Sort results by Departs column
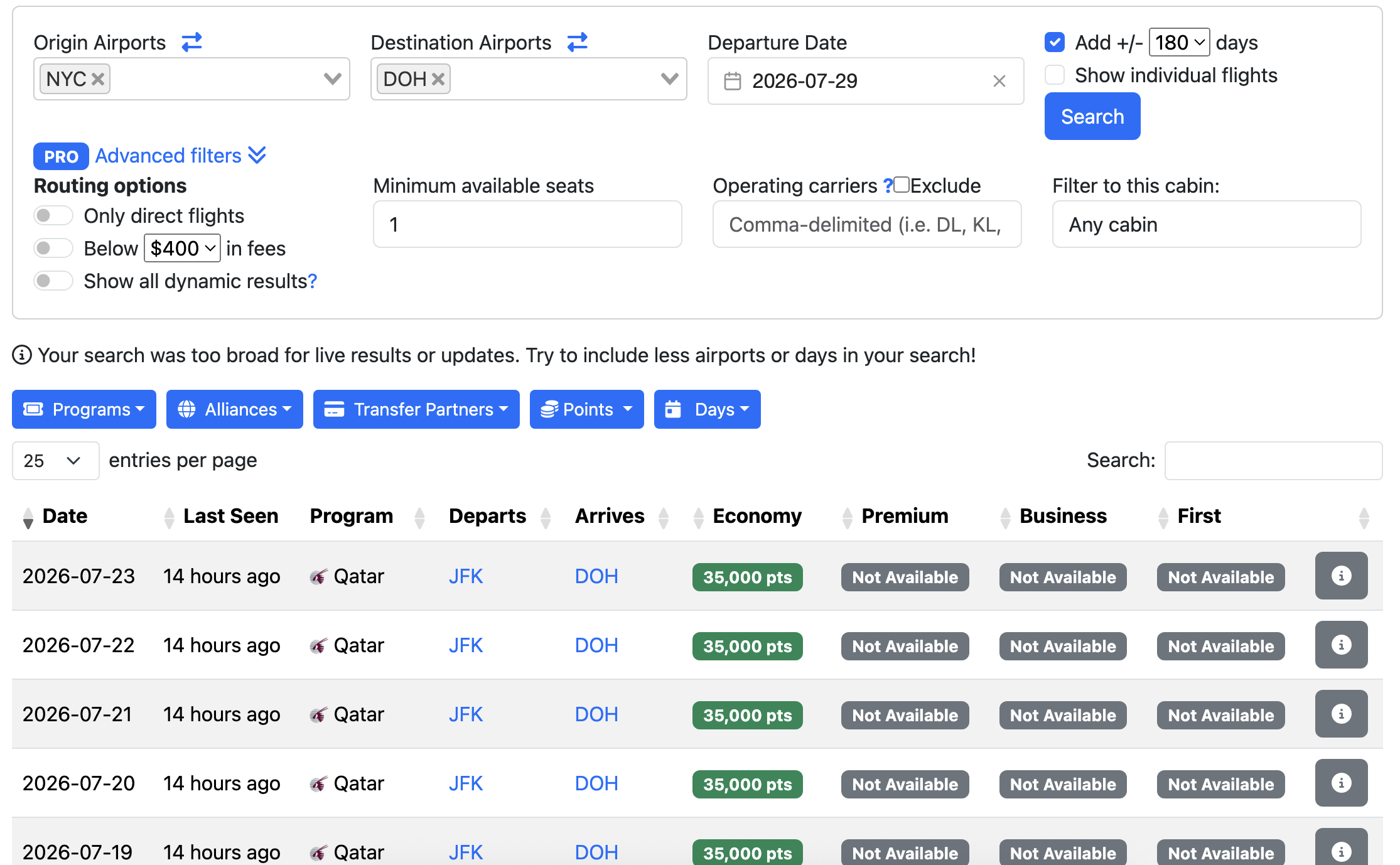Viewport: 1400px width, 865px height. tap(546, 518)
